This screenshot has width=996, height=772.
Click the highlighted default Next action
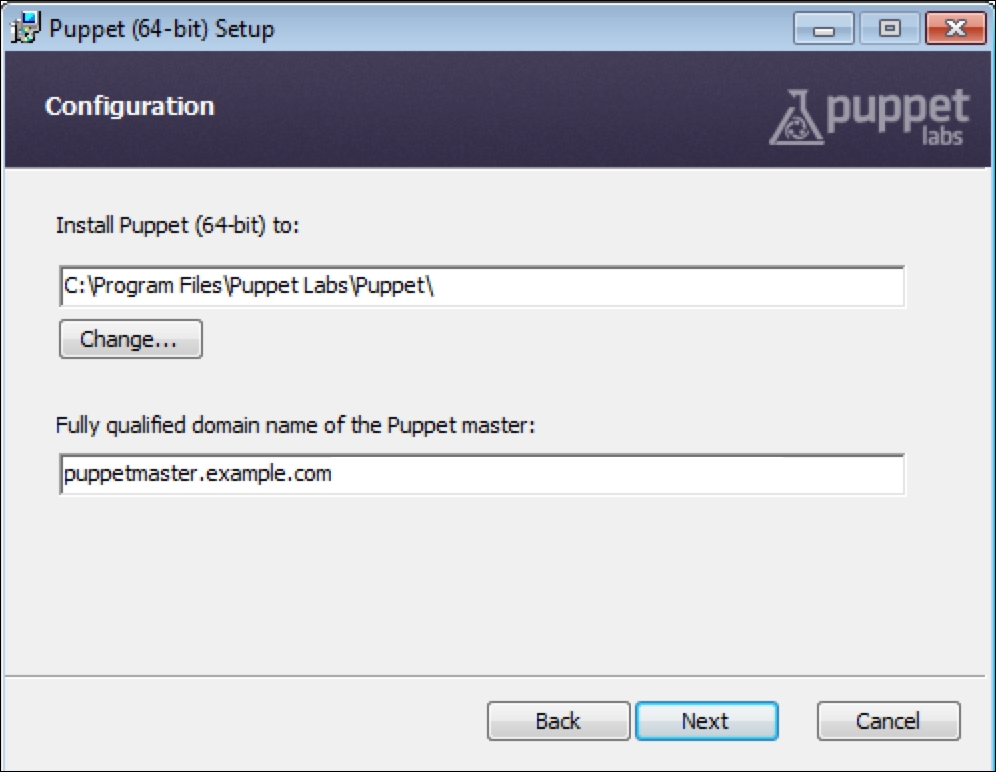[706, 720]
